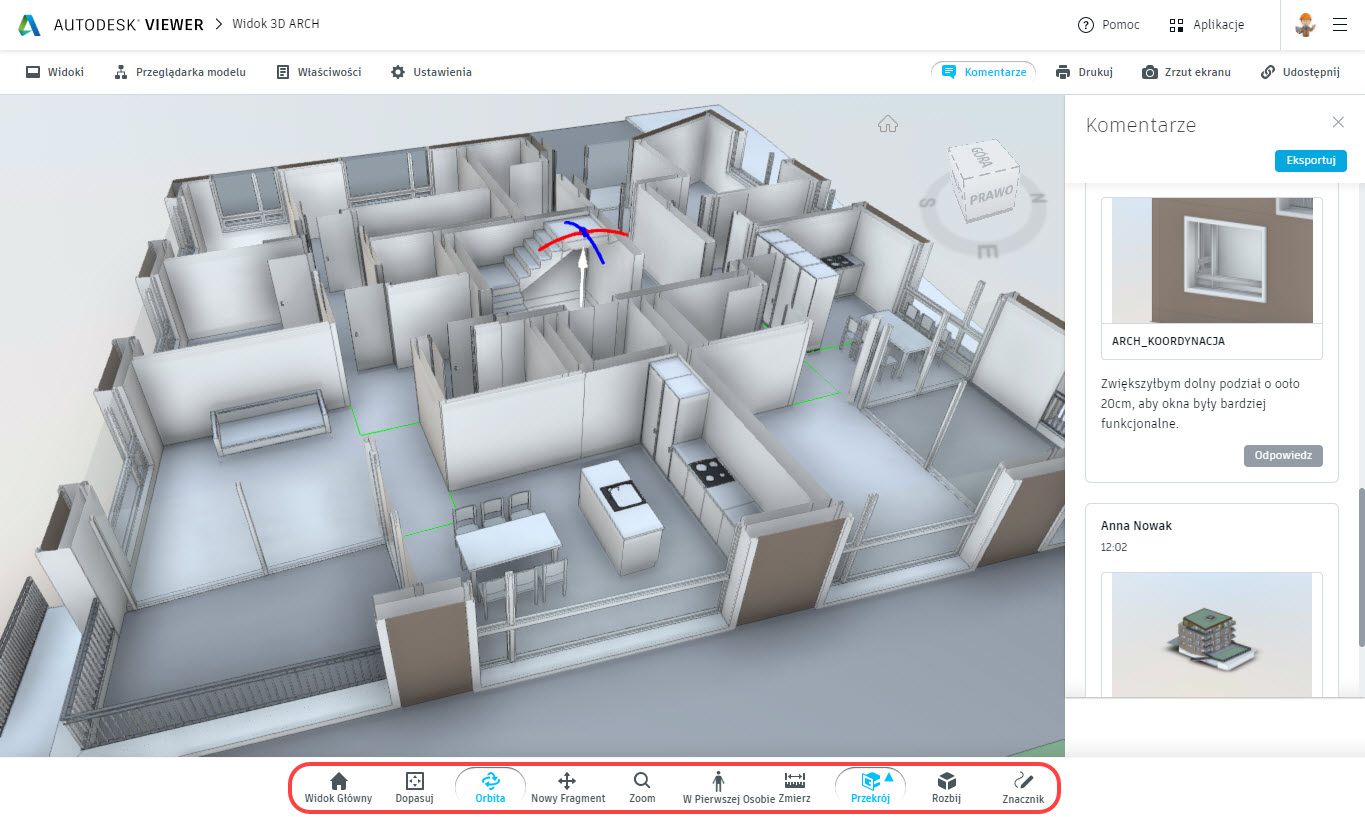Viewport: 1365px width, 817px height.
Task: Open the Znacznik markup tool
Action: (1023, 787)
